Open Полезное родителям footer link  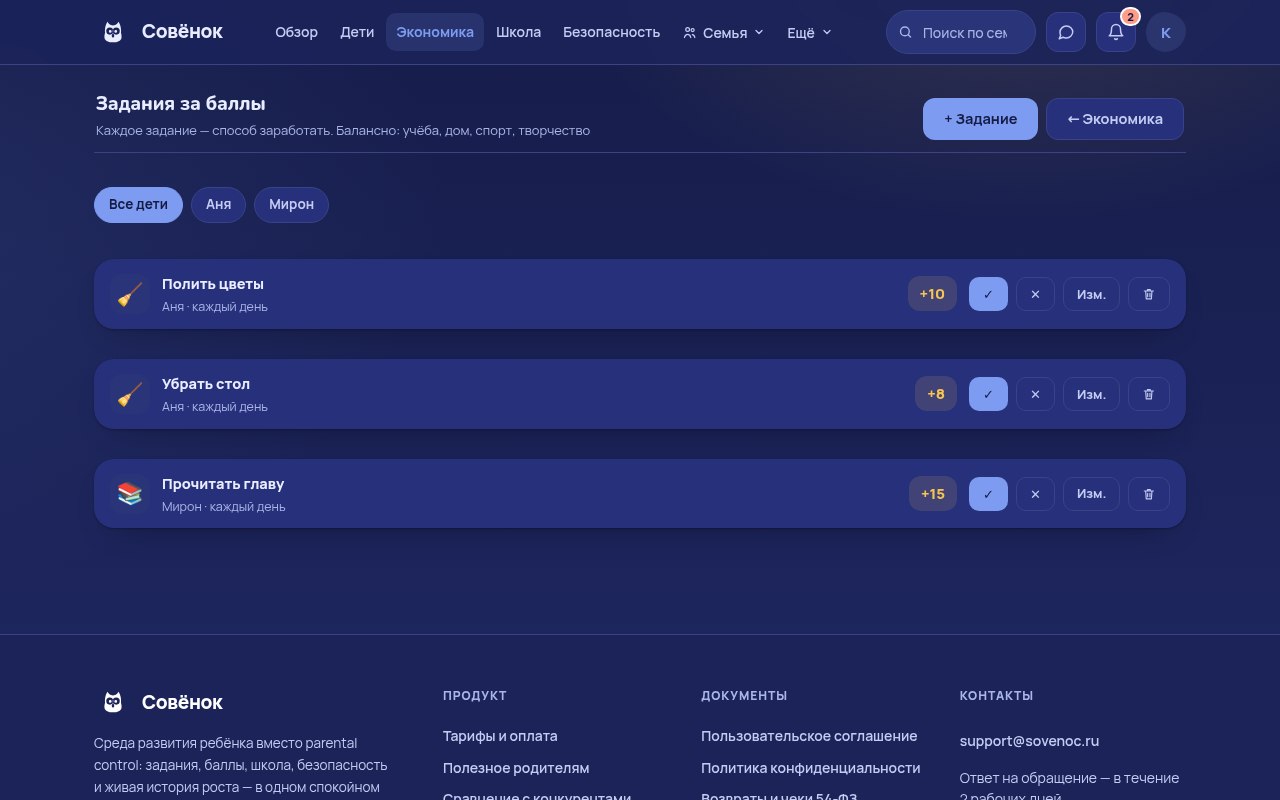(516, 768)
